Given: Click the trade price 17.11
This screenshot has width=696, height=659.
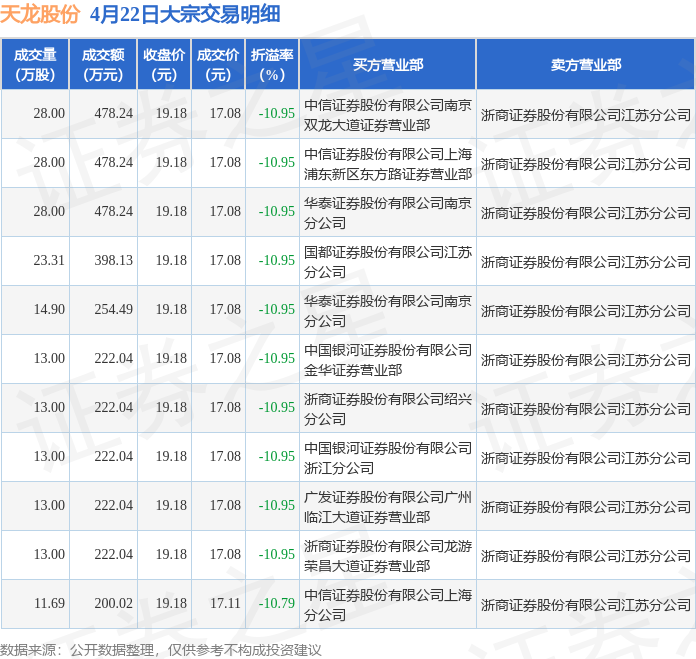Looking at the screenshot, I should click(x=225, y=603).
